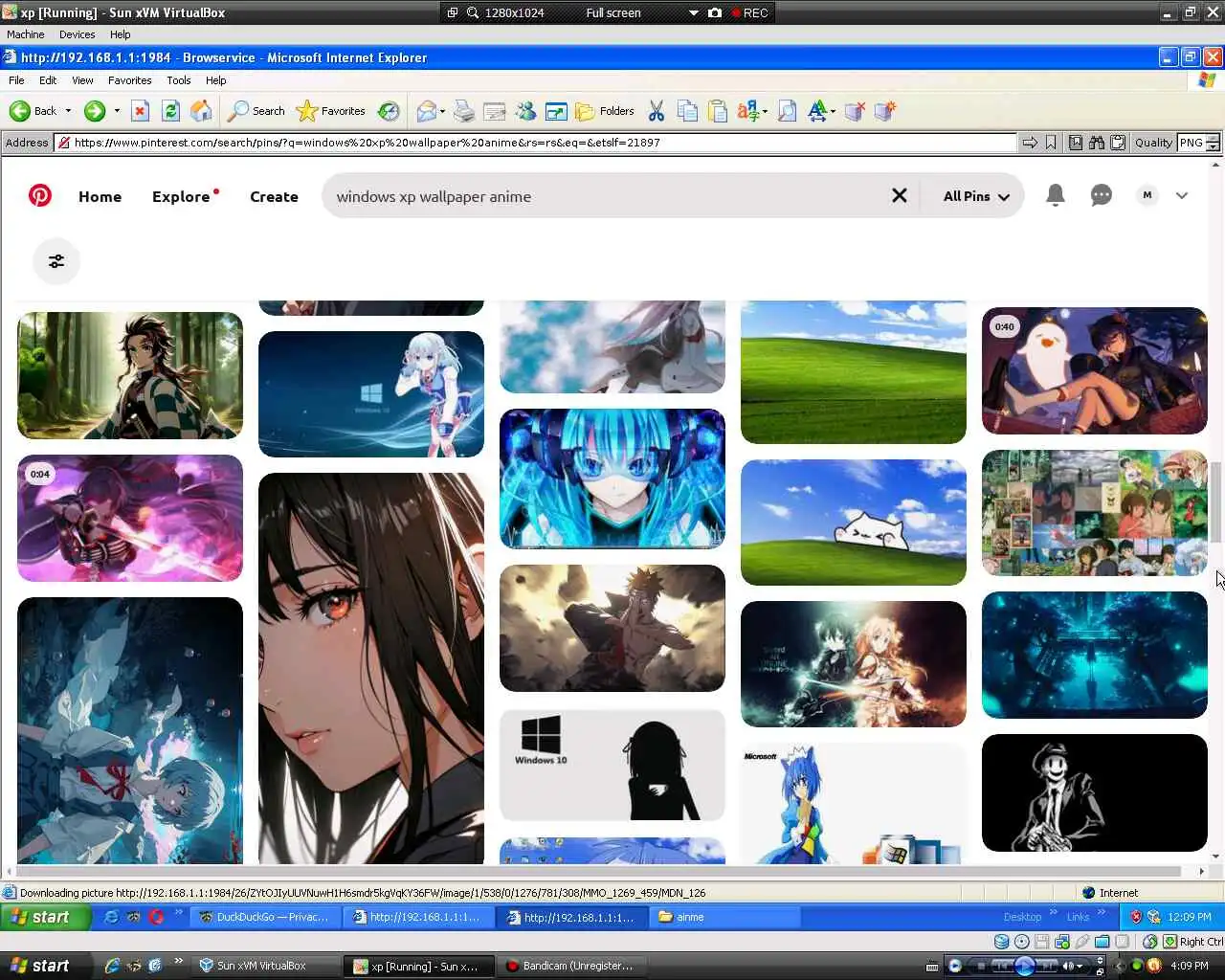1225x980 pixels.
Task: Open the Edit menu
Action: 48,80
